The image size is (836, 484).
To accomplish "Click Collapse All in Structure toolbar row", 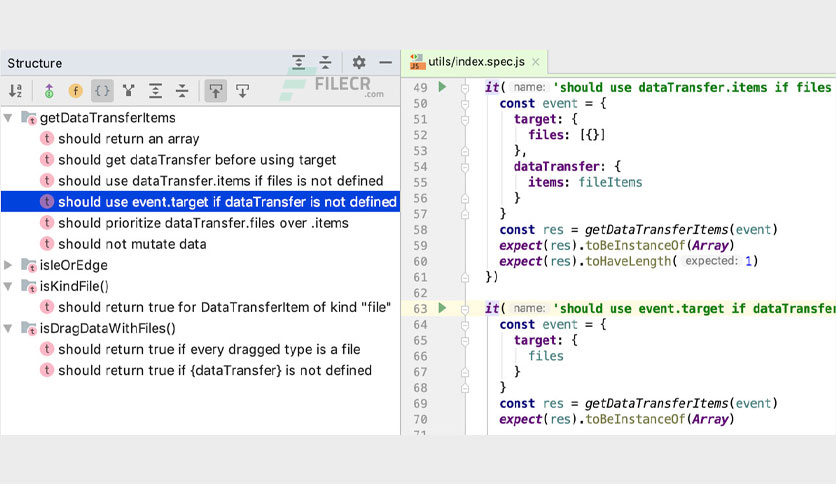I will tap(182, 91).
